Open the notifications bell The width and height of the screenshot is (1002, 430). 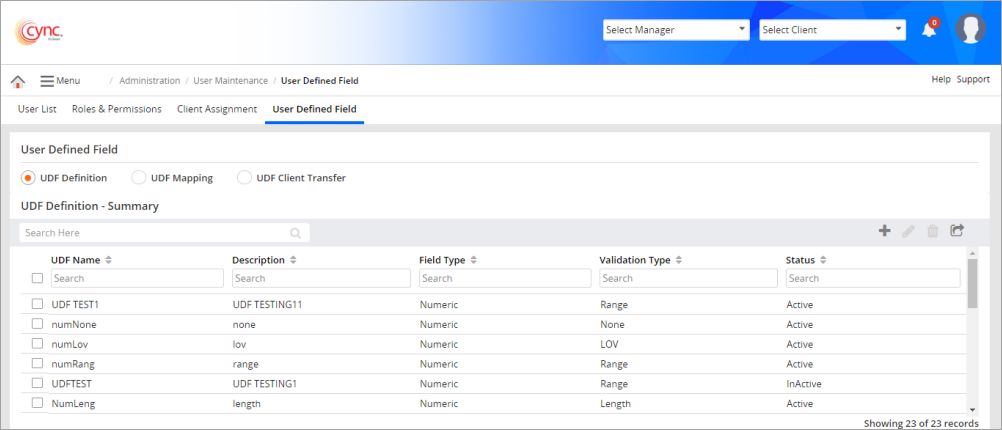pyautogui.click(x=929, y=29)
